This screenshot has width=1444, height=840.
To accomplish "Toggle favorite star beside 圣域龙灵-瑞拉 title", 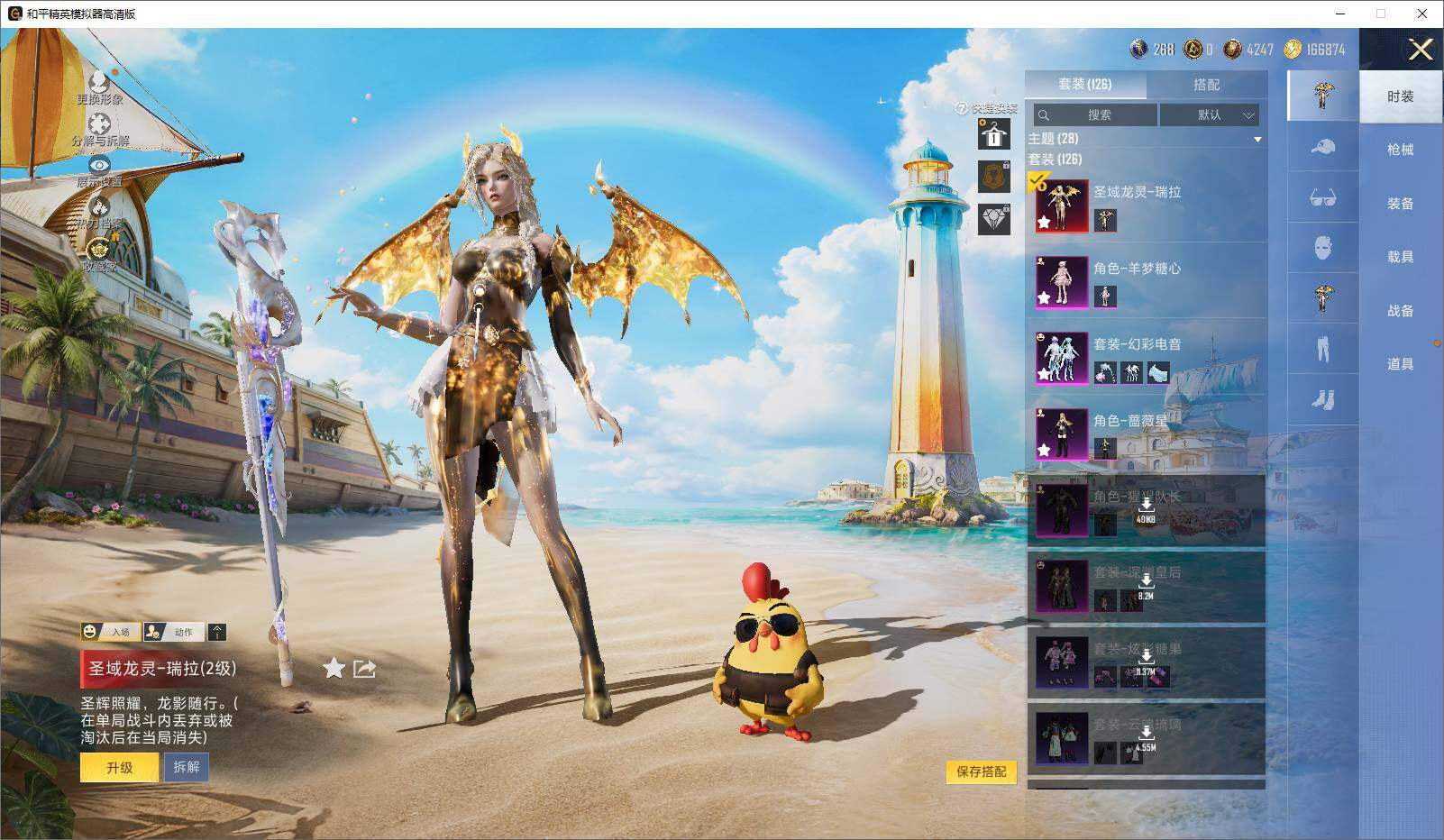I will [334, 668].
